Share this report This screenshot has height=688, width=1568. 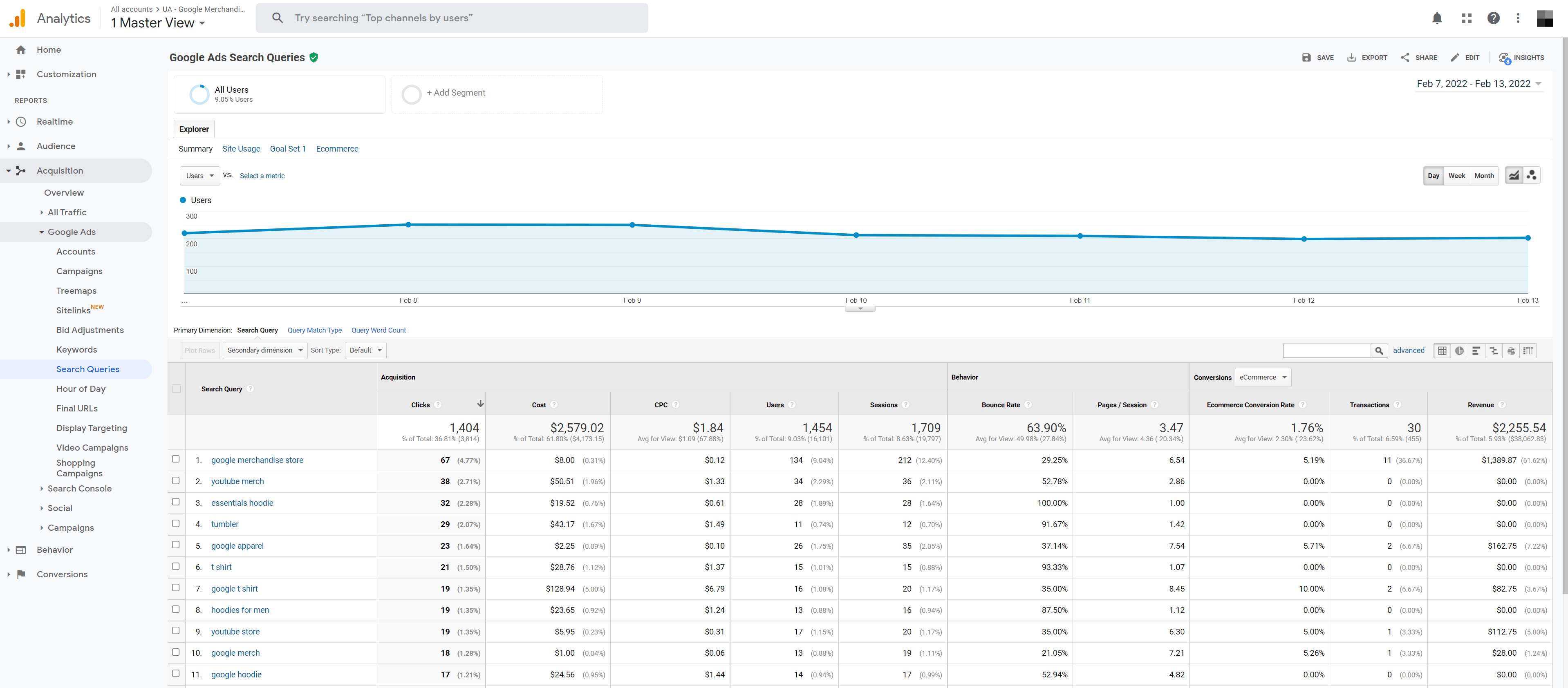tap(1419, 57)
